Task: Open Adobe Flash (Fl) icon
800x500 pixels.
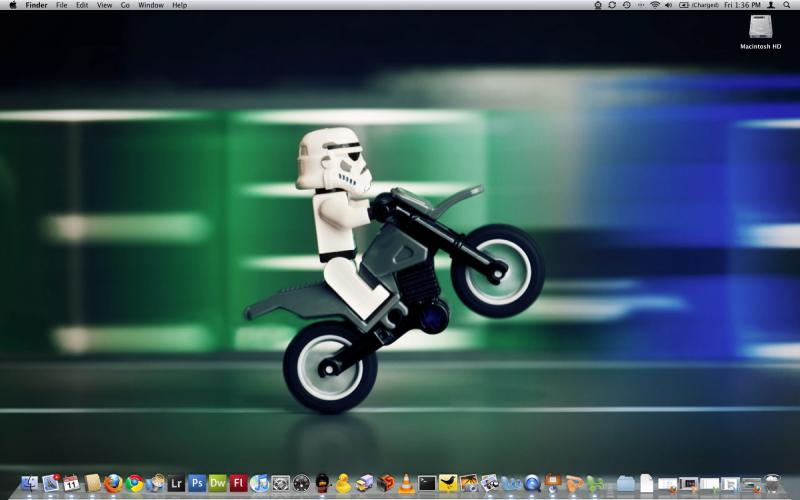Action: click(x=238, y=483)
